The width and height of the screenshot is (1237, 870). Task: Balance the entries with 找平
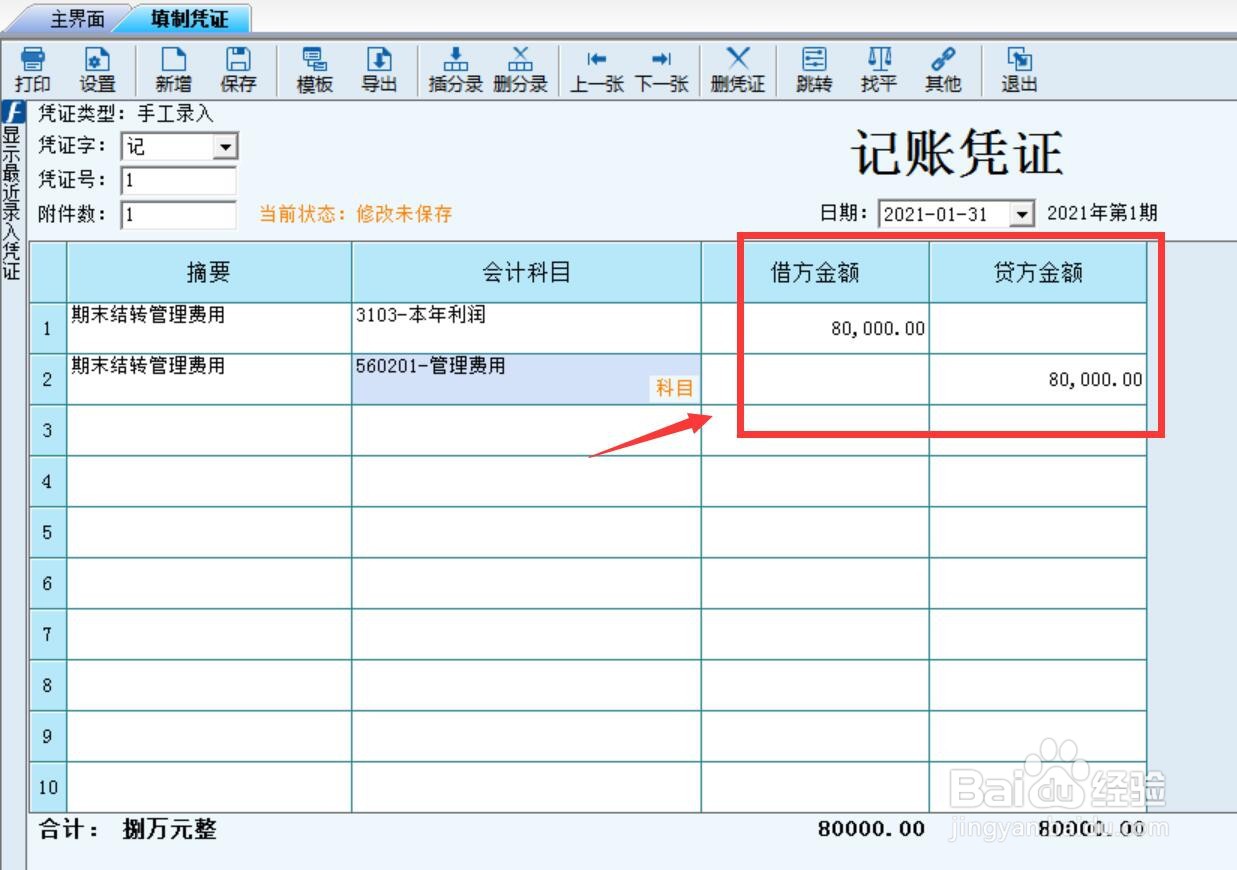878,70
